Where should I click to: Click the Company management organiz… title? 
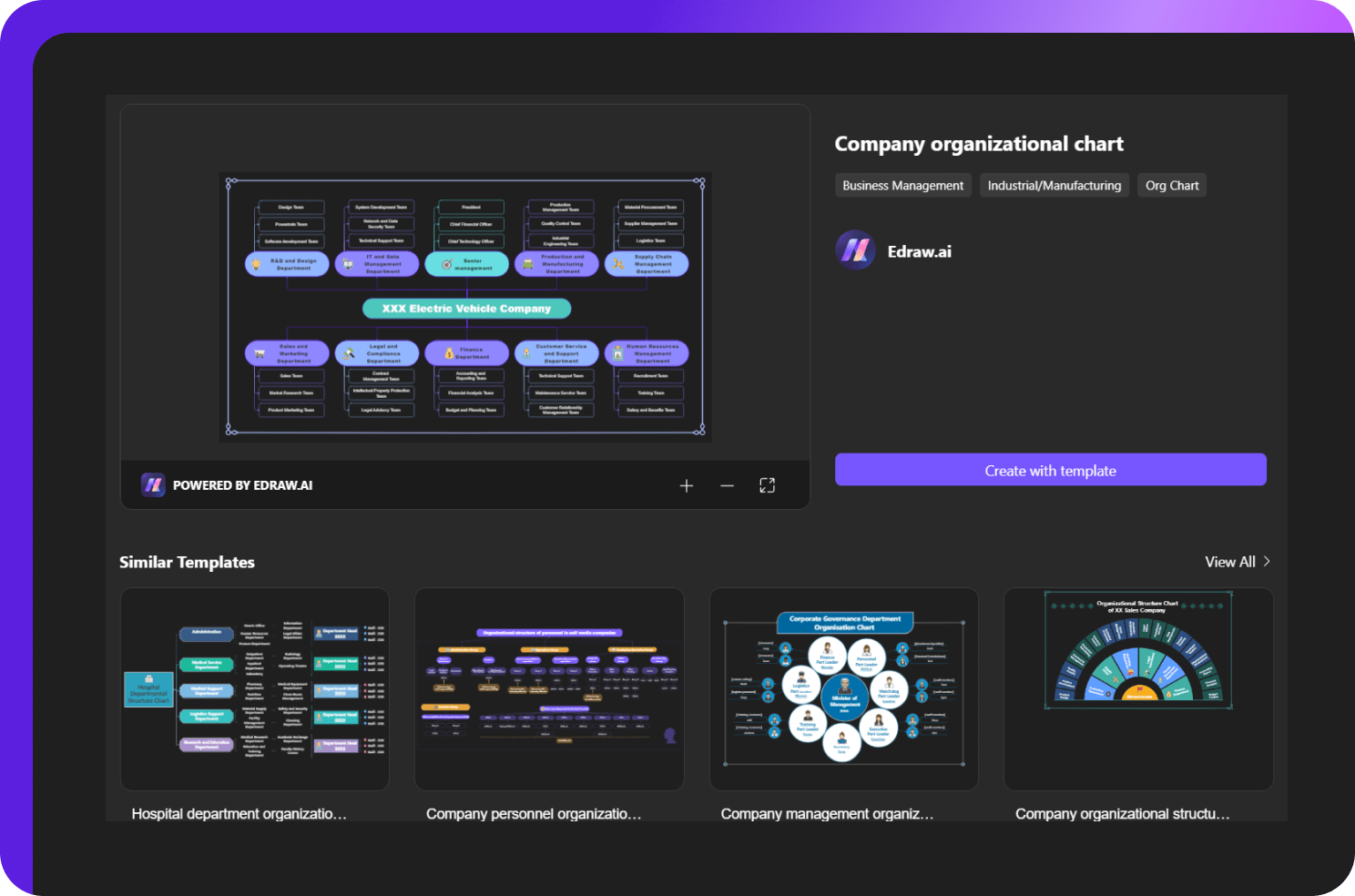coord(827,814)
